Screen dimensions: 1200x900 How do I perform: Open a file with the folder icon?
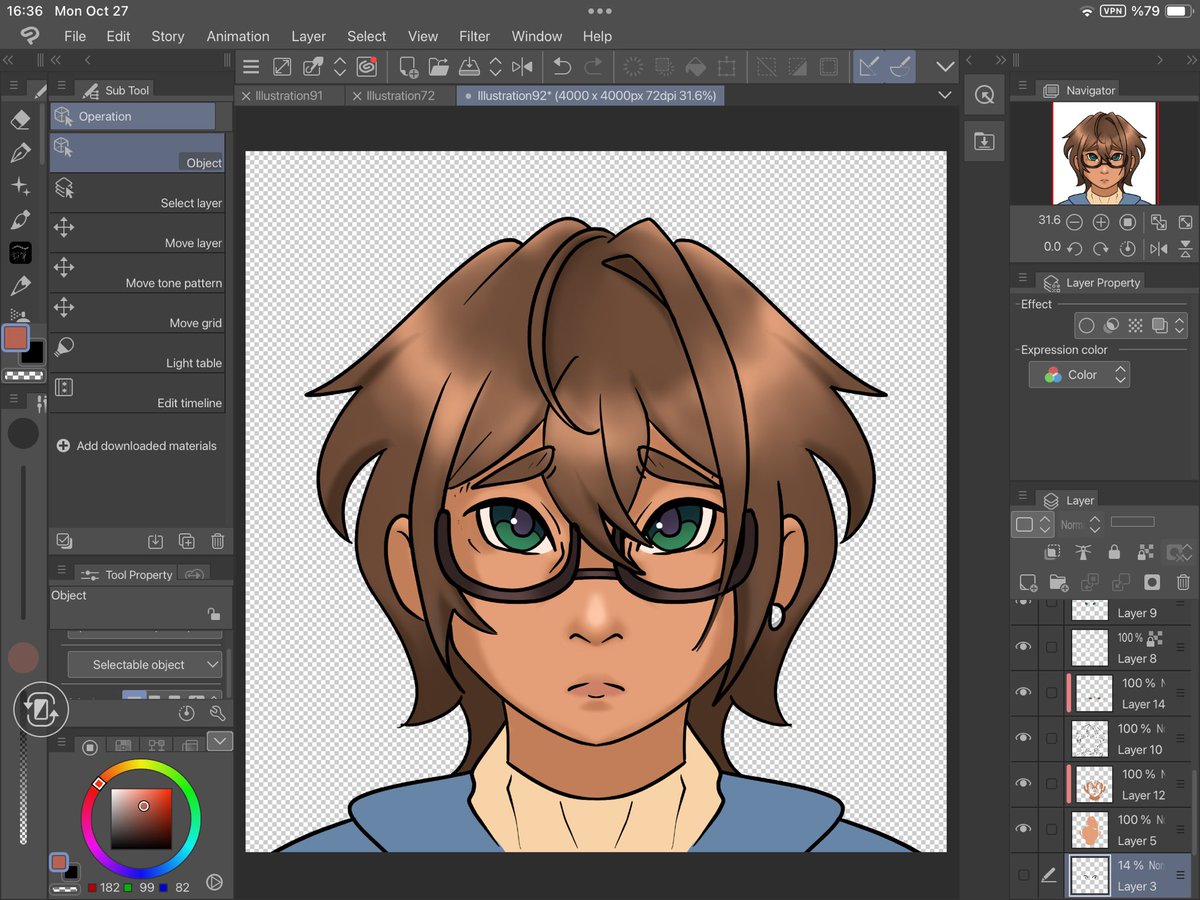tap(438, 67)
